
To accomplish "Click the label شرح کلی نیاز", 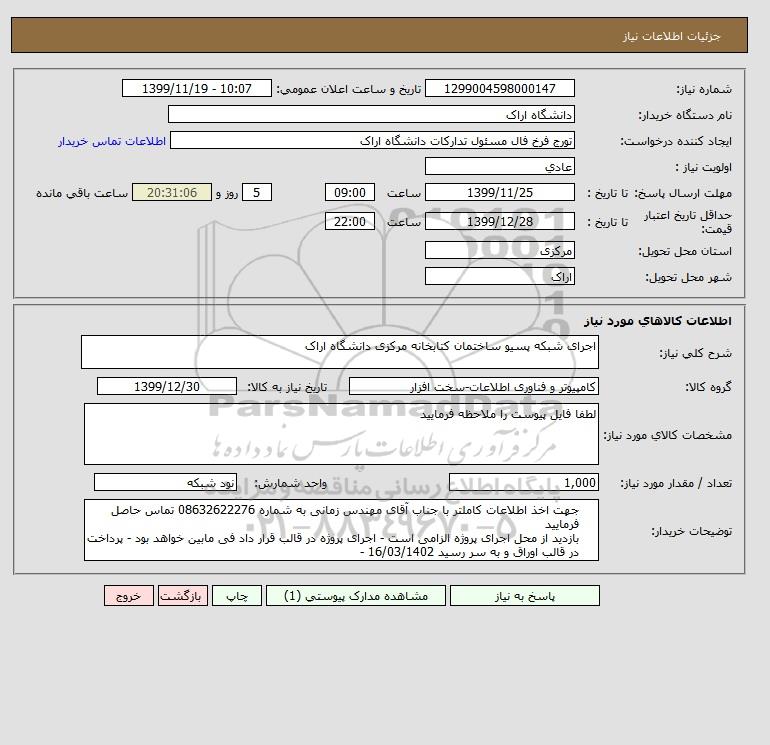I will pos(695,353).
